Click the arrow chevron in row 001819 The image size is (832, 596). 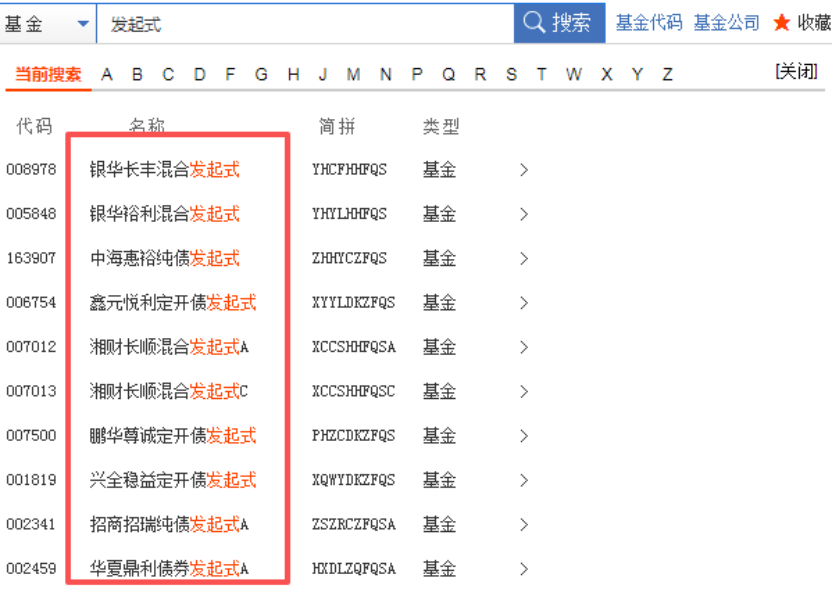coord(524,480)
